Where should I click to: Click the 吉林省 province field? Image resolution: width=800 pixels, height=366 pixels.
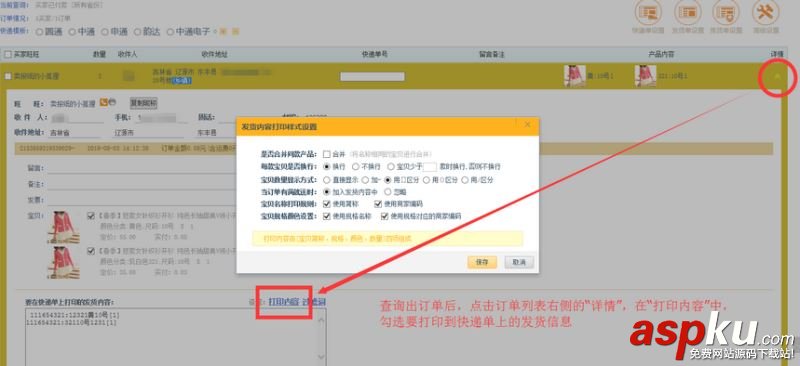coord(74,133)
